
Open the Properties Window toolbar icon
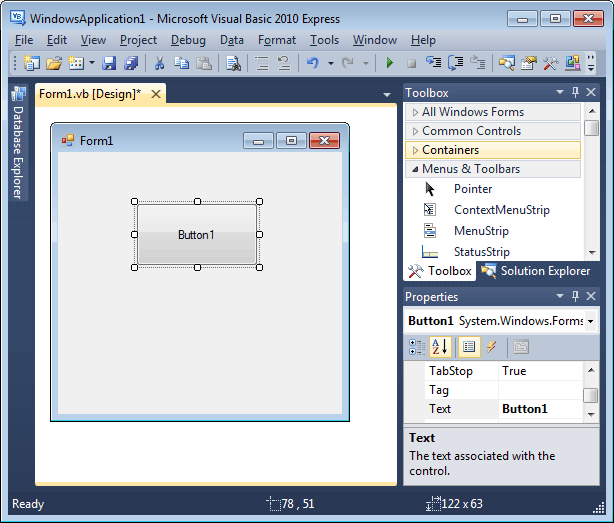tap(529, 63)
